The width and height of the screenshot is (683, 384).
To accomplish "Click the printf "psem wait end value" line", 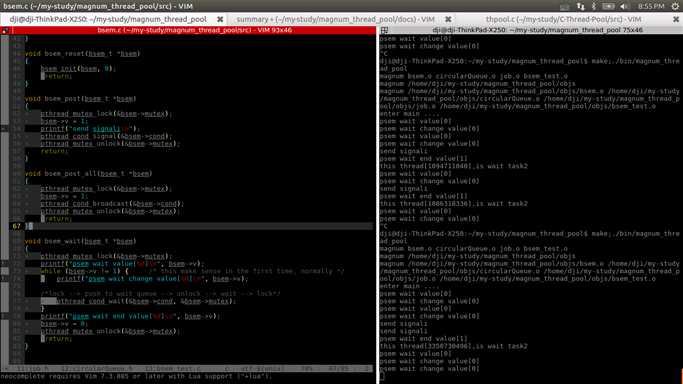I will [130, 317].
